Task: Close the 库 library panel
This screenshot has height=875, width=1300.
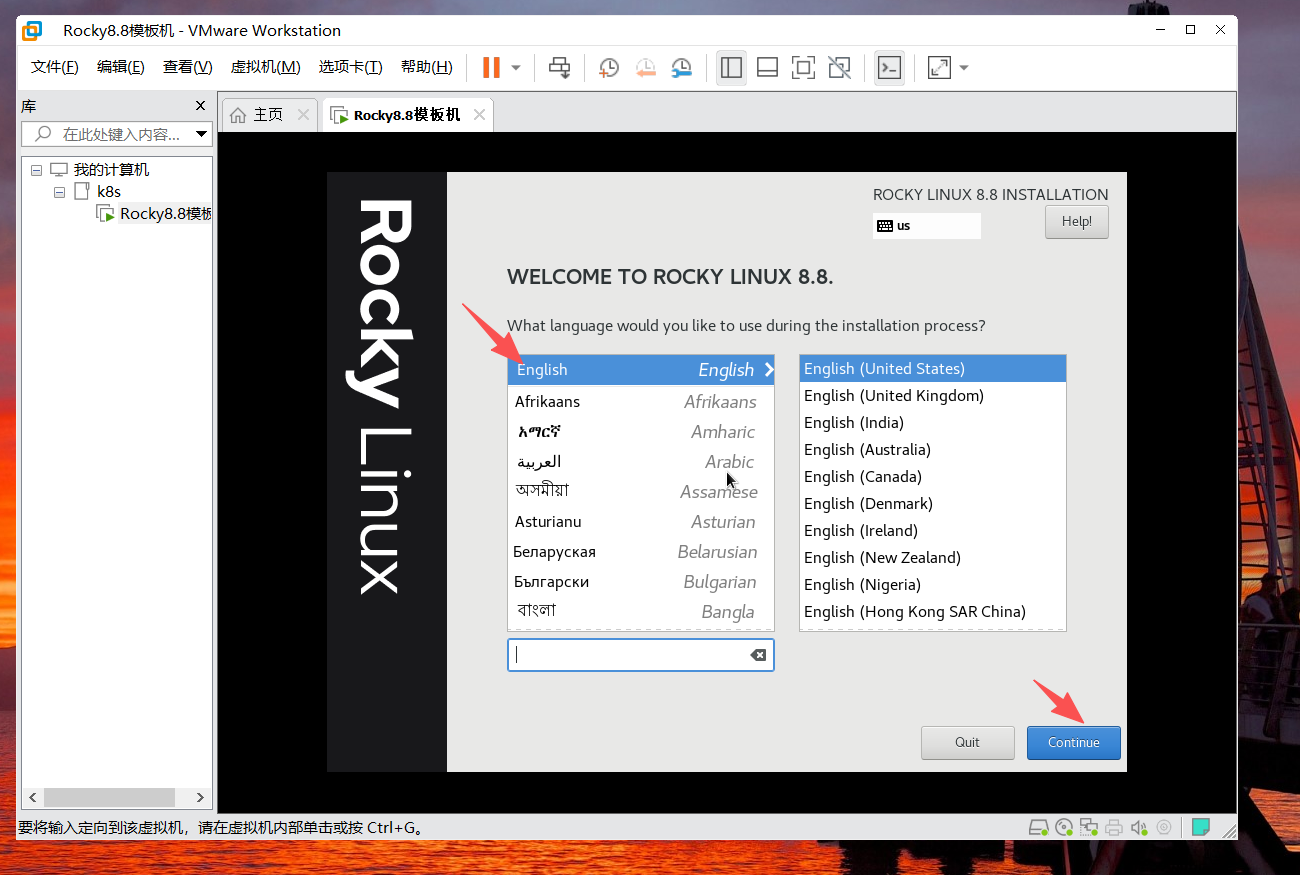Action: point(200,105)
